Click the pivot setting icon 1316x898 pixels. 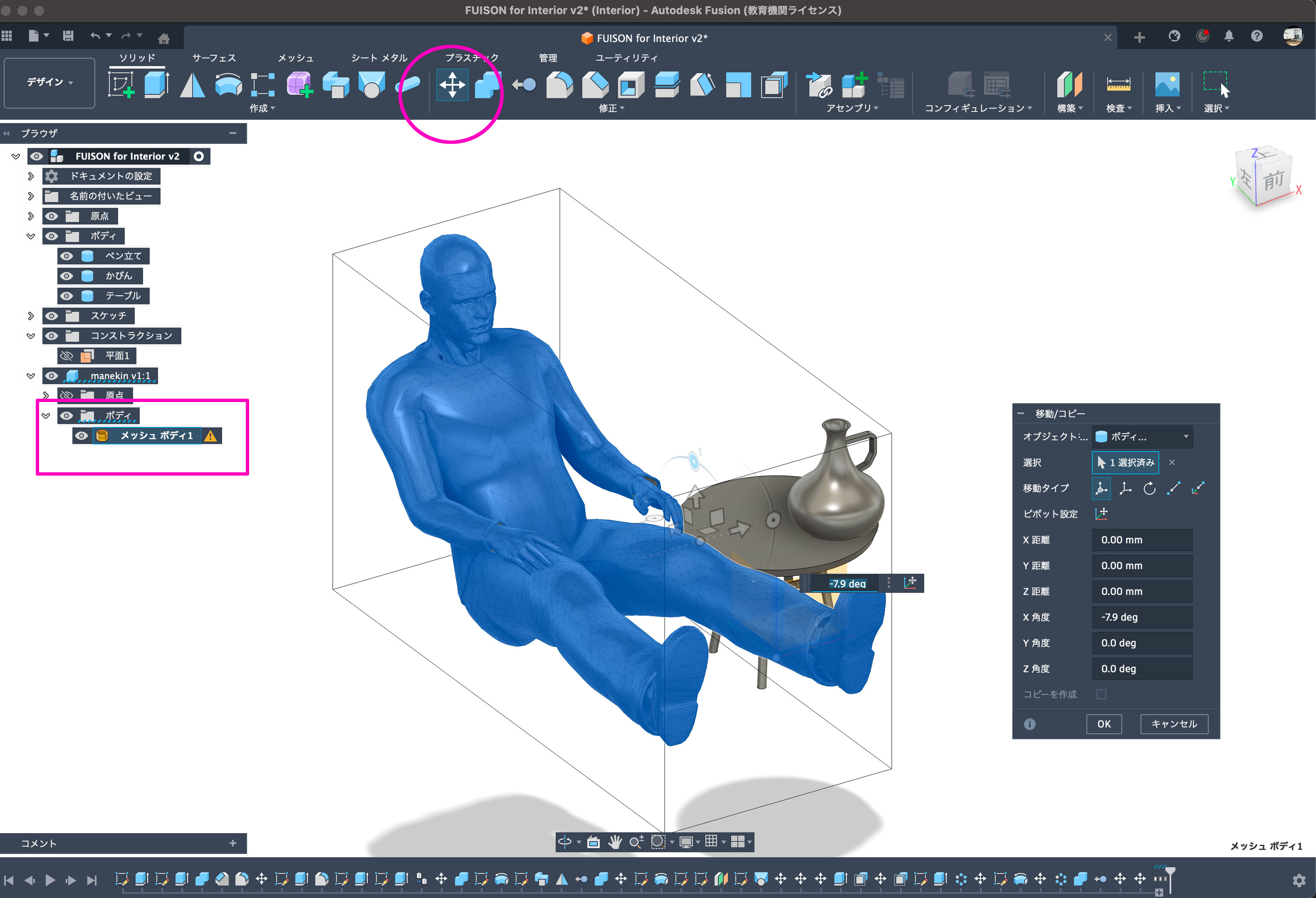tap(1101, 514)
